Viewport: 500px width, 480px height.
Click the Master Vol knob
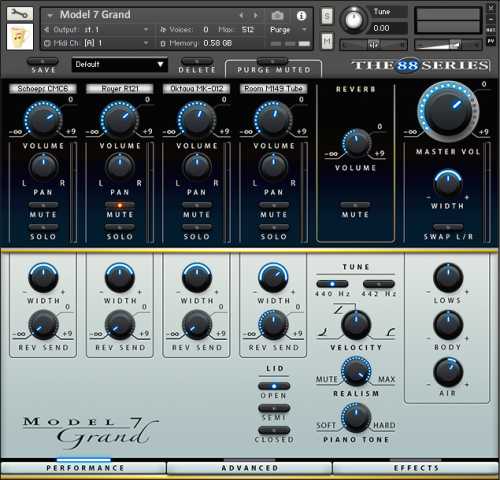click(x=448, y=112)
